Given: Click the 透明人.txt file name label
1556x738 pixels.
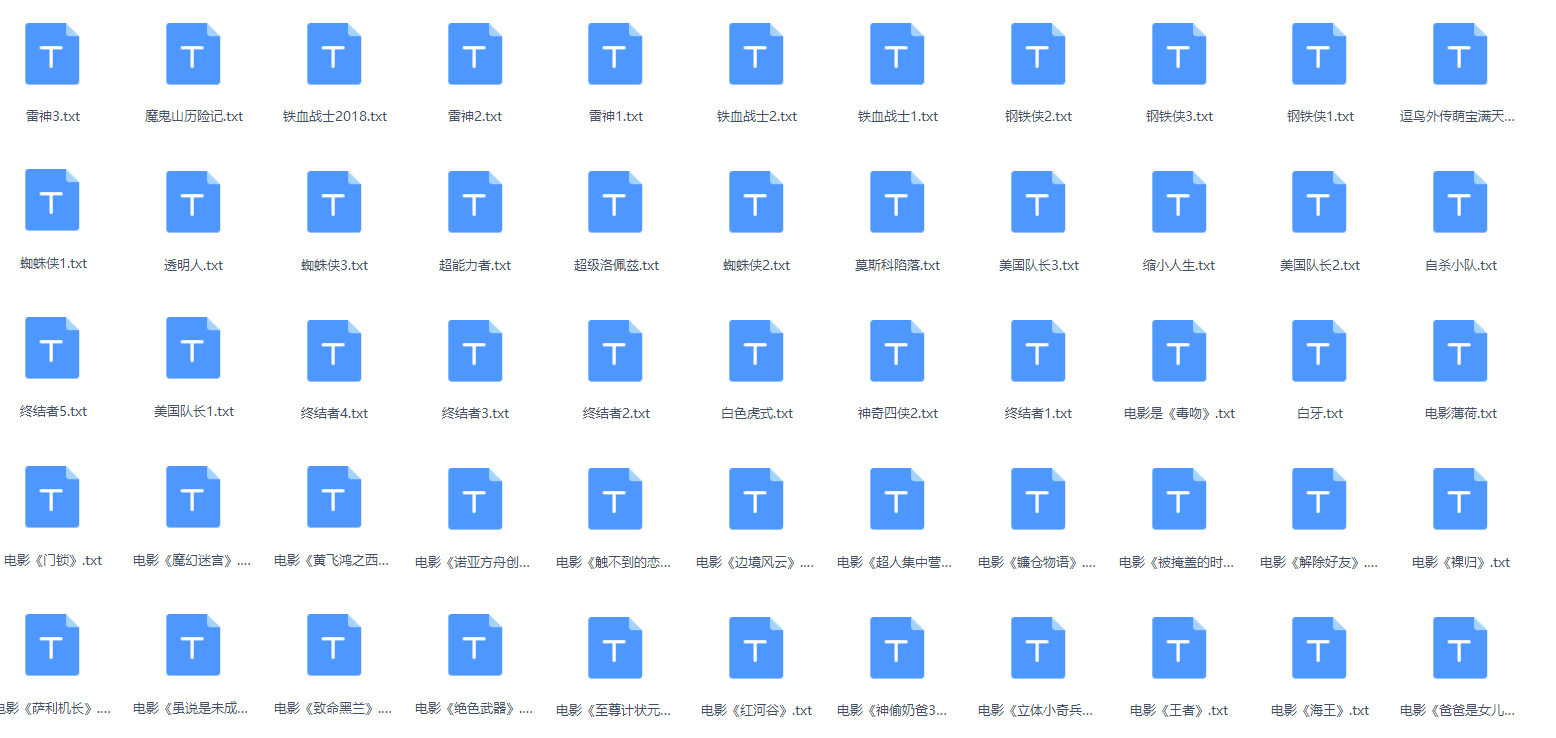Looking at the screenshot, I should click(x=193, y=266).
